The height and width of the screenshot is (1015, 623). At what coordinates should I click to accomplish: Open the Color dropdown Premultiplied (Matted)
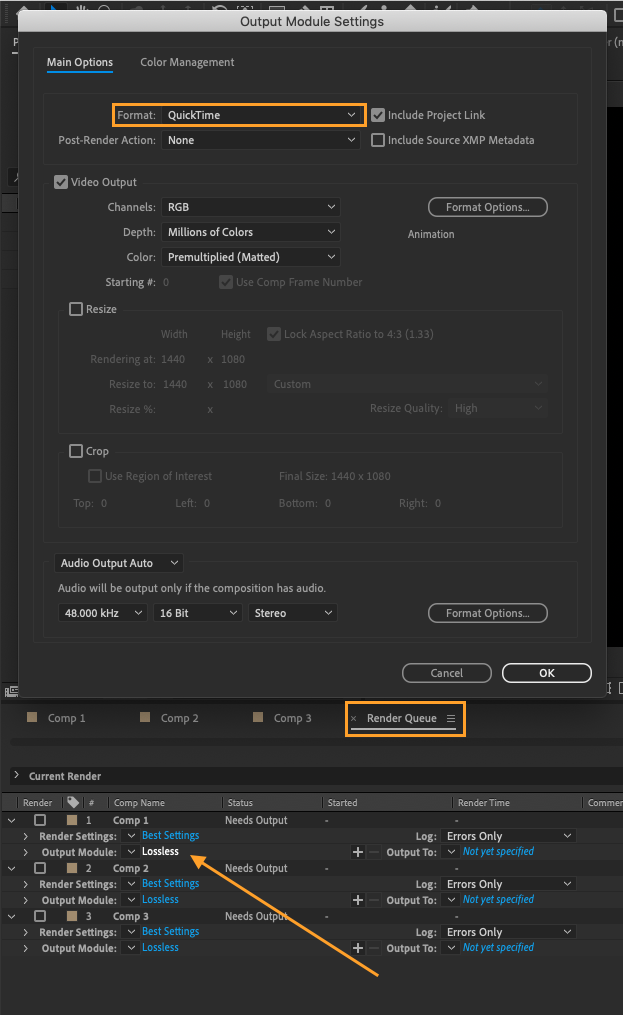[x=251, y=257]
